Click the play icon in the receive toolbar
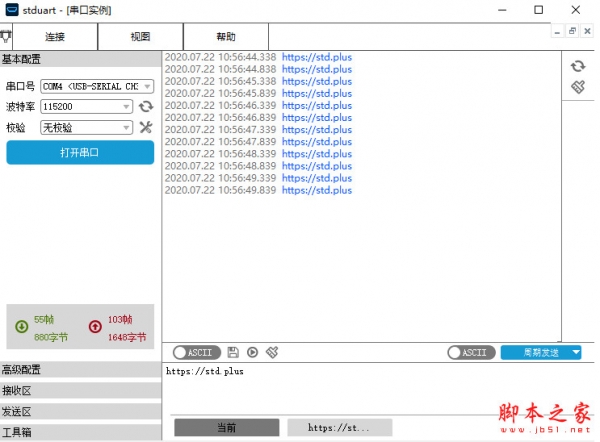Image resolution: width=600 pixels, height=442 pixels. (x=252, y=352)
